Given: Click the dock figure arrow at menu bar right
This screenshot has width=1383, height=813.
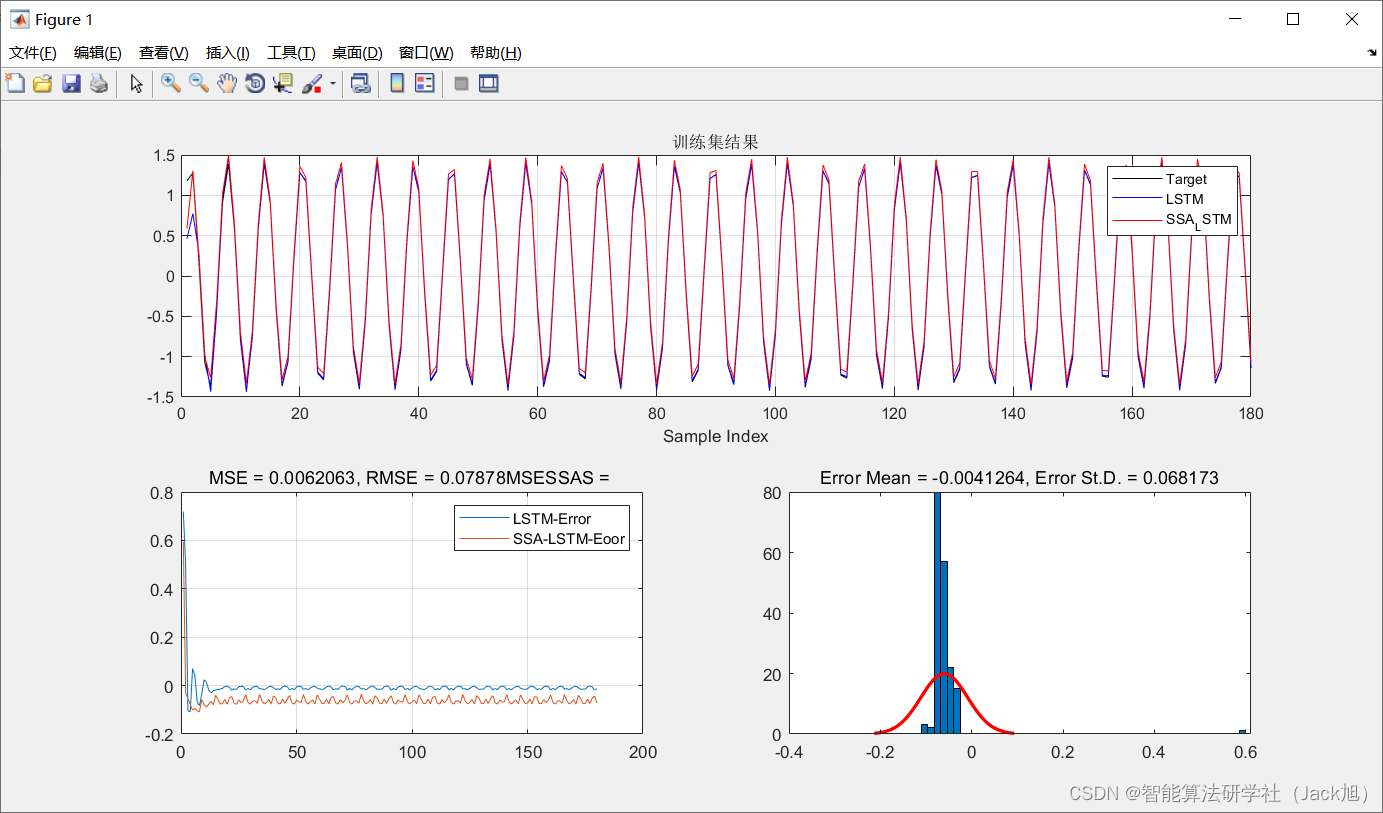Looking at the screenshot, I should (1371, 52).
